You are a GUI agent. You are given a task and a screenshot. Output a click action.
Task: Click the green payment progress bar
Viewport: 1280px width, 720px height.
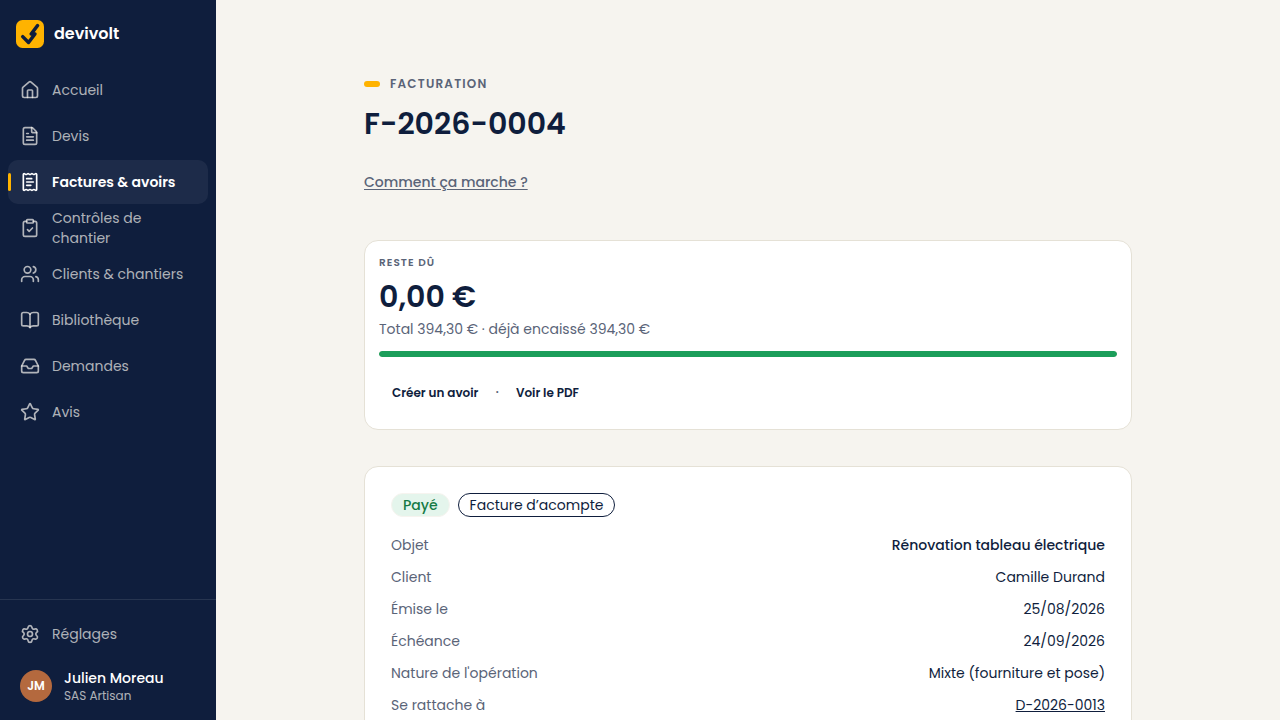[x=748, y=354]
